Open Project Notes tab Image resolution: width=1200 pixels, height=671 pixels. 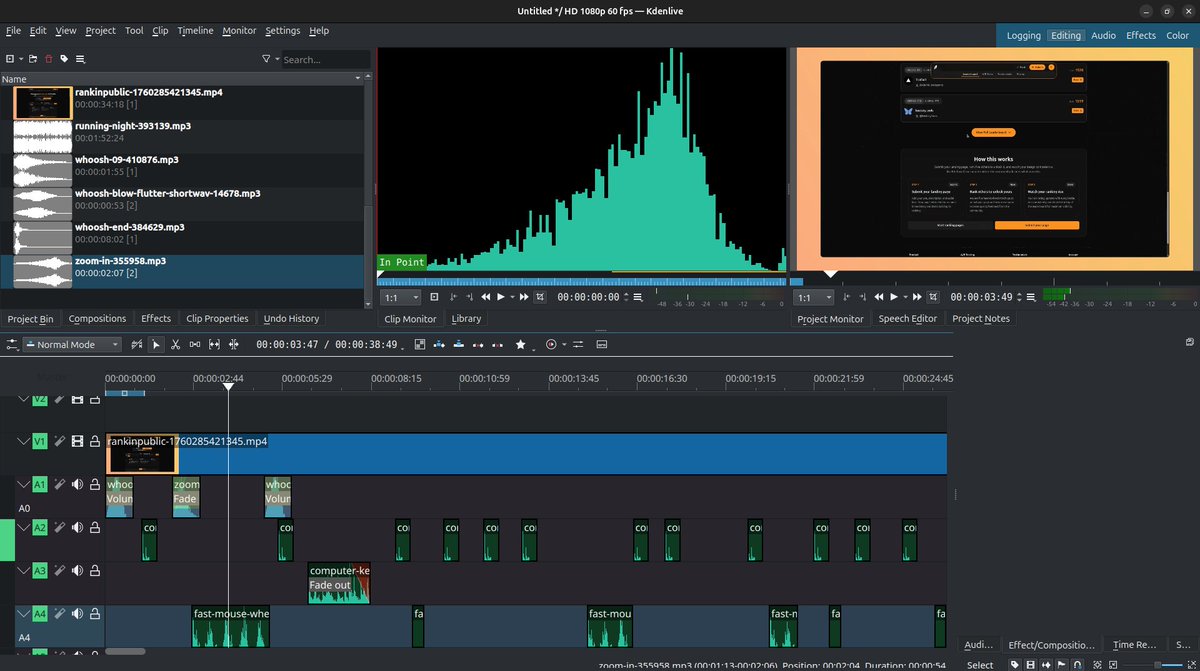[980, 318]
